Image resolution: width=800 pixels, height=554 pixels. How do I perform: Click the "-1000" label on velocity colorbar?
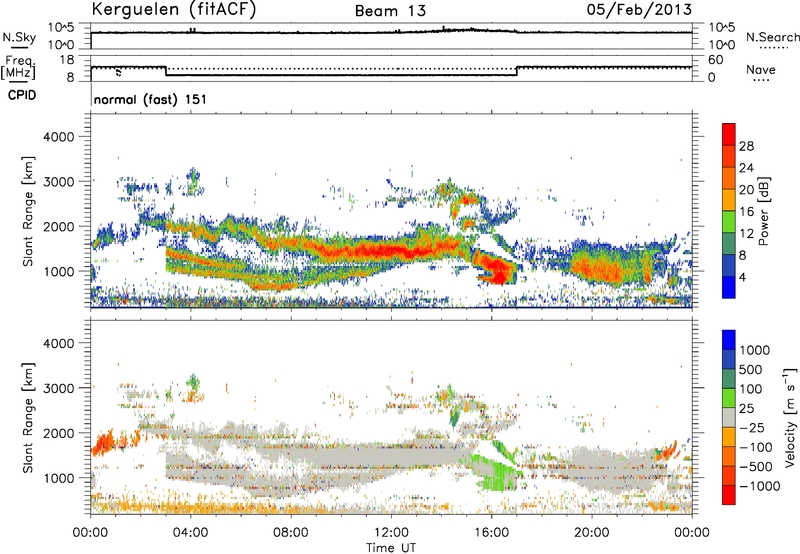point(760,486)
